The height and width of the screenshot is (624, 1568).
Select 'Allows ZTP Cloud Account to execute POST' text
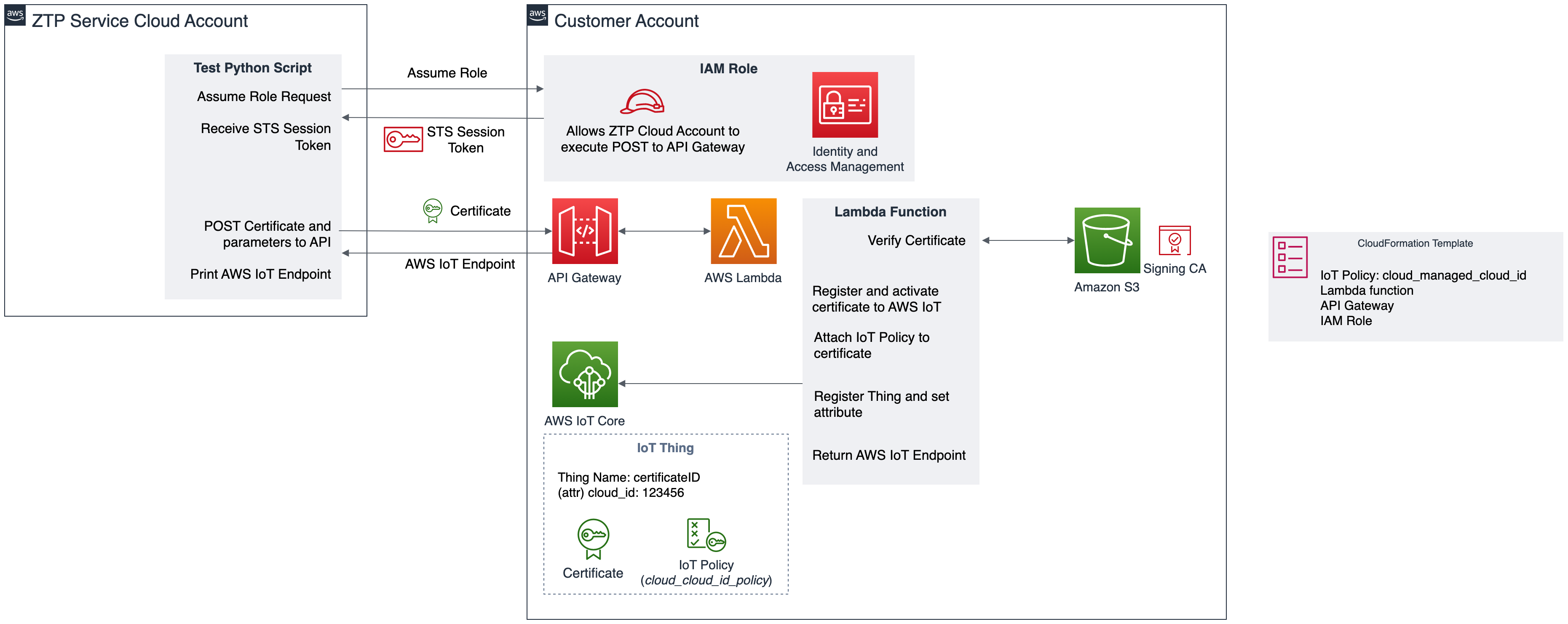tap(653, 139)
